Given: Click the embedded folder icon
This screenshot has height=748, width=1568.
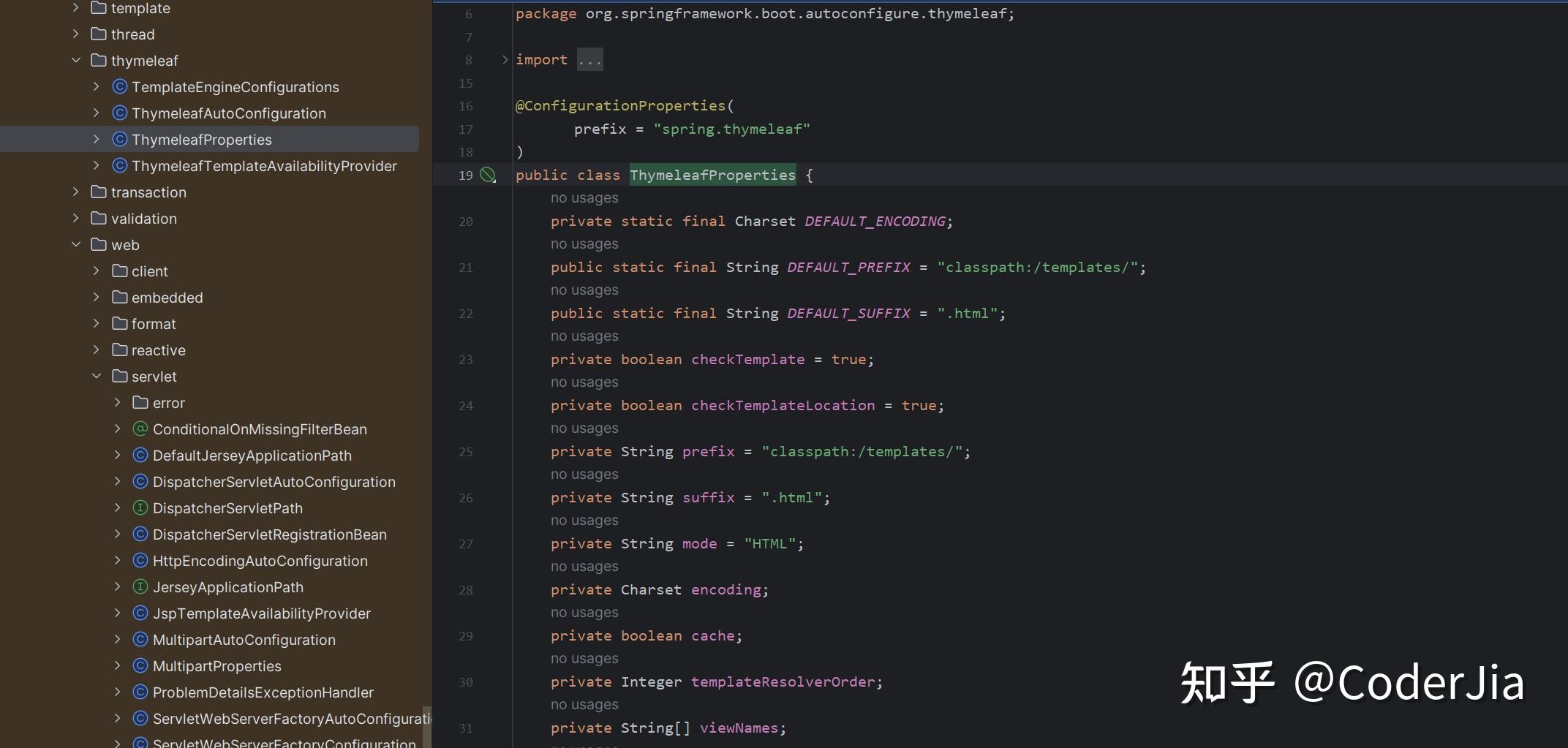Looking at the screenshot, I should click(x=120, y=298).
